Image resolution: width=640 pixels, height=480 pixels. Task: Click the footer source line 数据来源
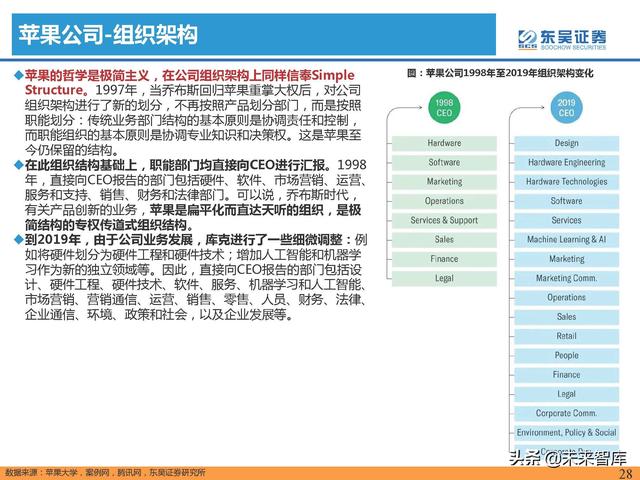click(105, 473)
